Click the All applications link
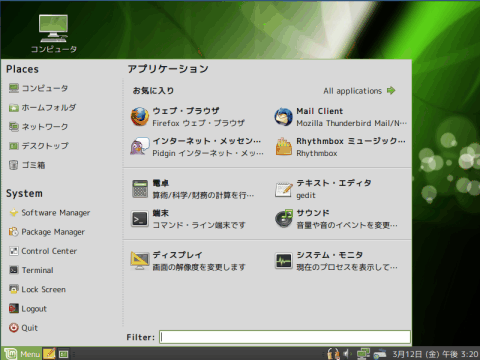This screenshot has height=360, width=480. (x=353, y=91)
